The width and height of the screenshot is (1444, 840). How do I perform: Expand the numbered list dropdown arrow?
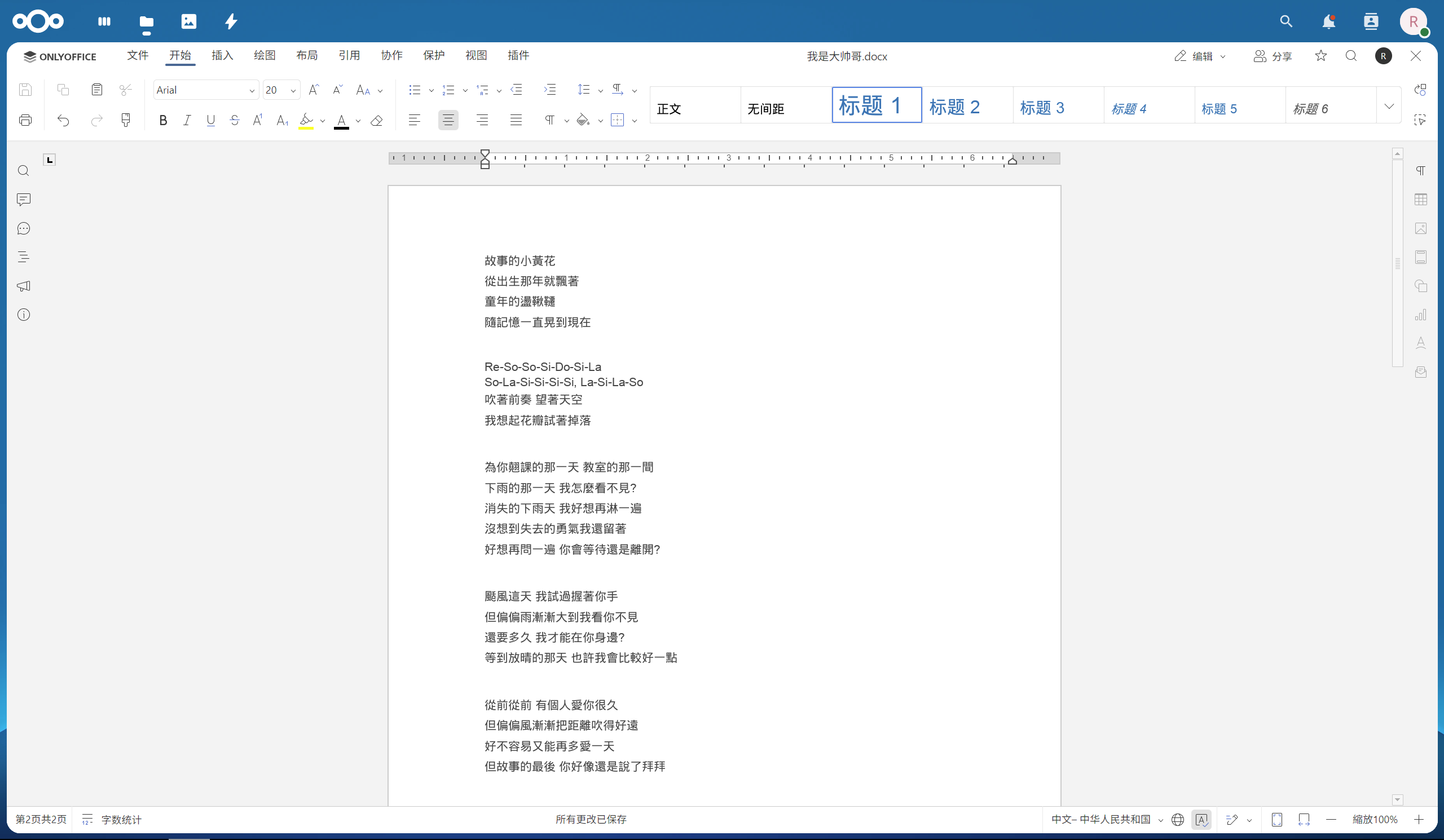[x=465, y=90]
